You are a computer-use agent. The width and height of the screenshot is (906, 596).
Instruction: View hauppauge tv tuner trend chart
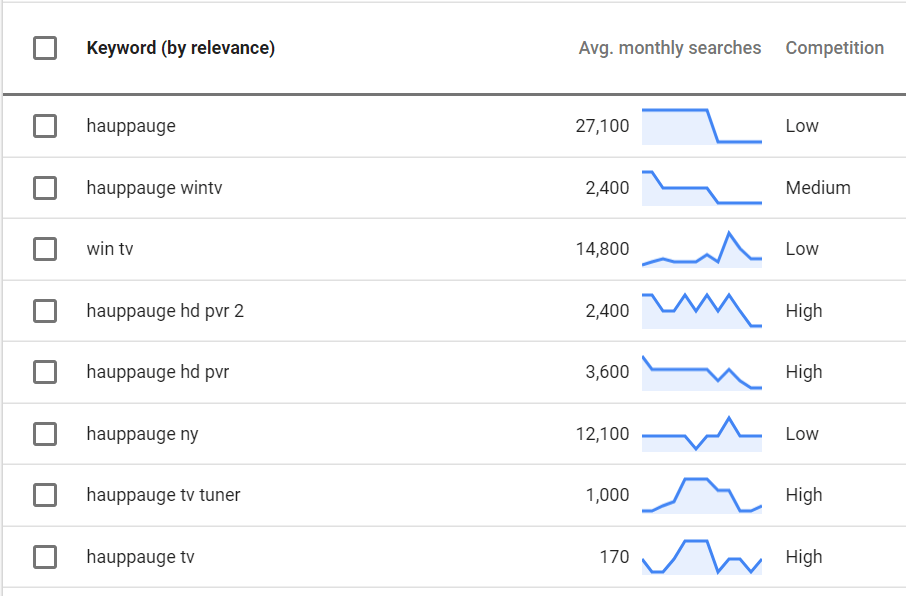pos(701,495)
